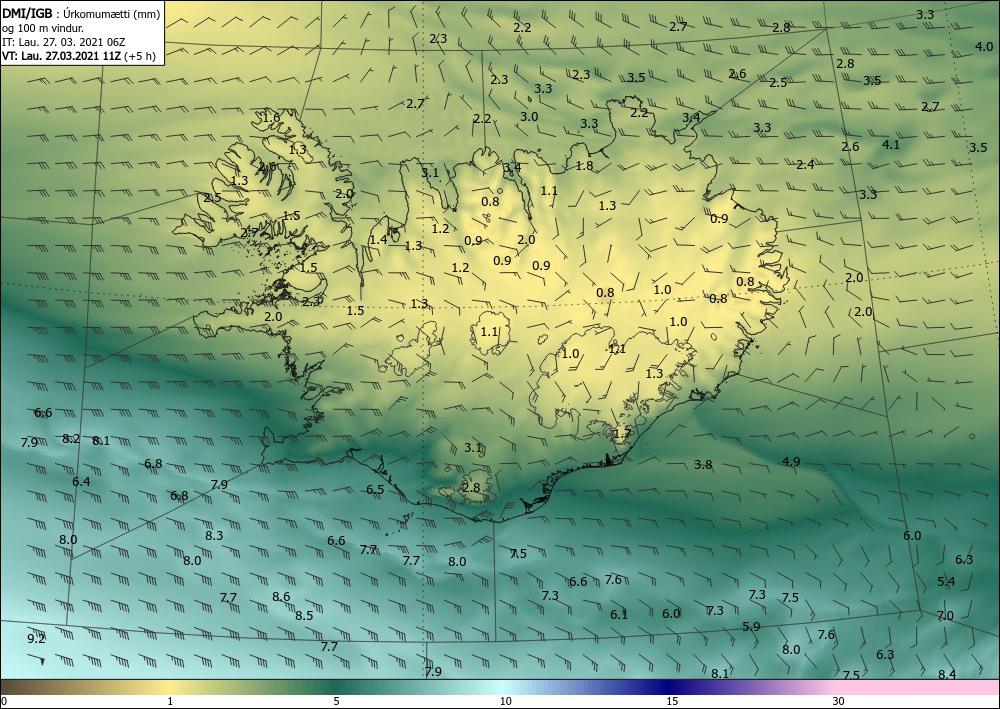Click the 8.6 value on the map
Image resolution: width=1000 pixels, height=709 pixels.
tap(281, 597)
